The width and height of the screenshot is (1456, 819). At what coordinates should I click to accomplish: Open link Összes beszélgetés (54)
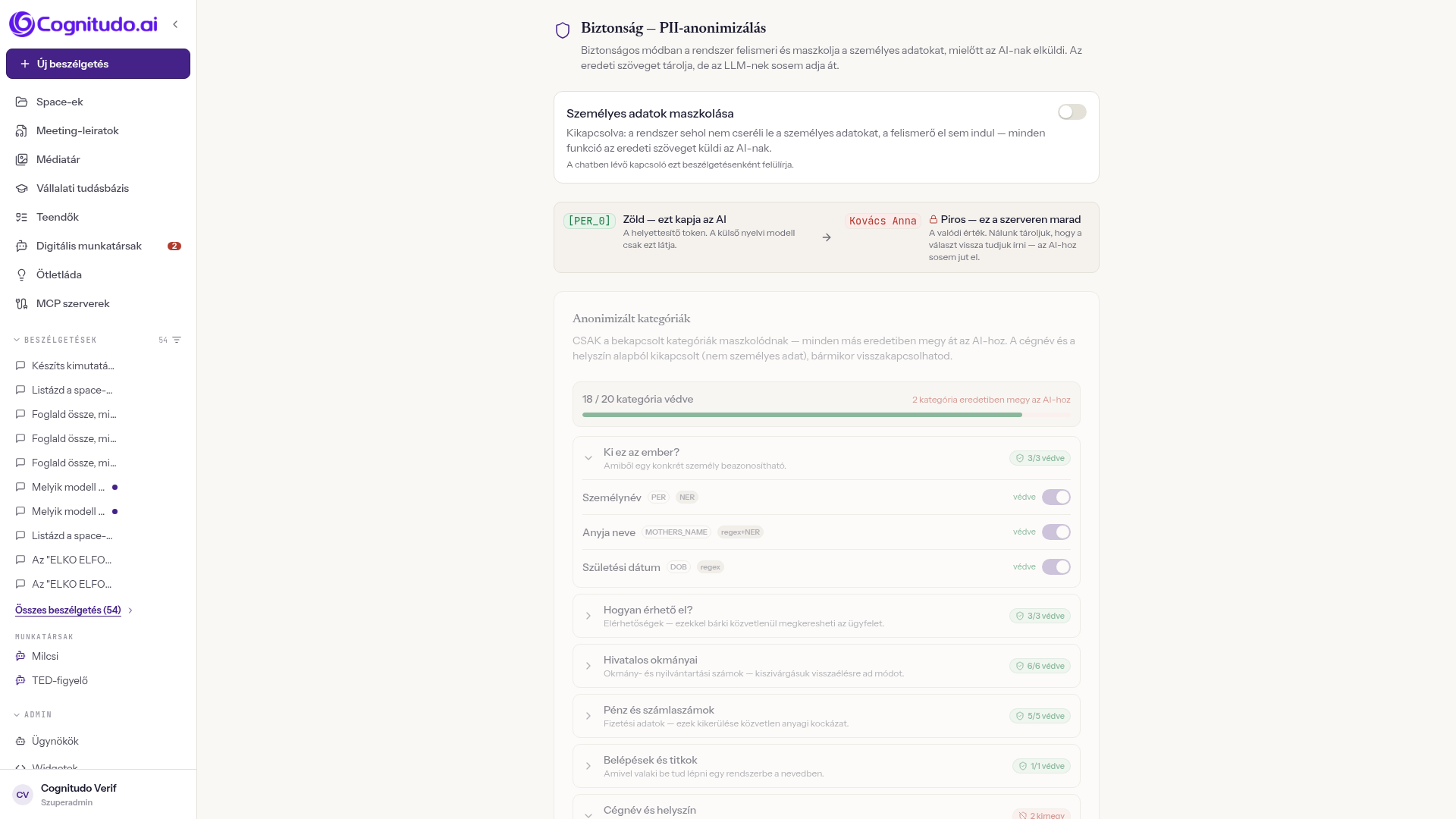pos(68,610)
